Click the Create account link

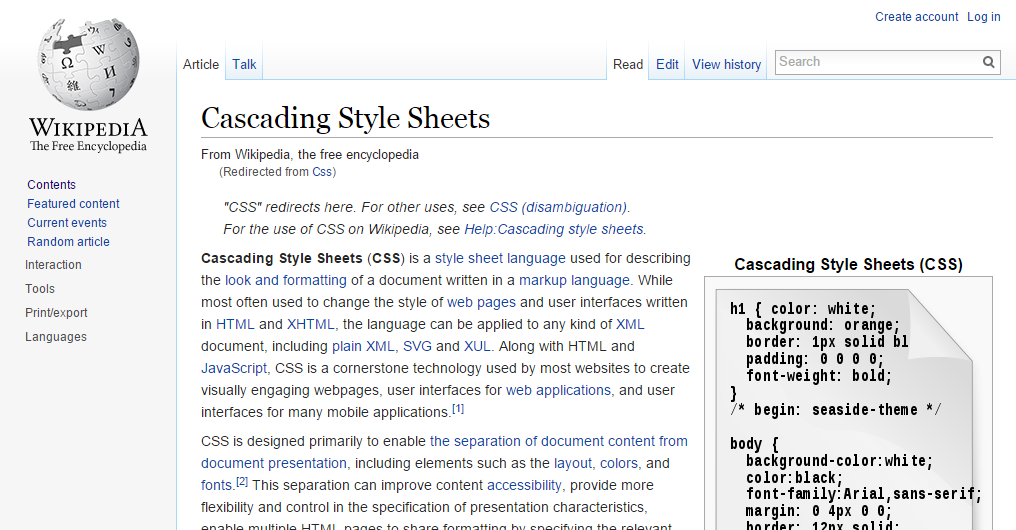coord(916,17)
